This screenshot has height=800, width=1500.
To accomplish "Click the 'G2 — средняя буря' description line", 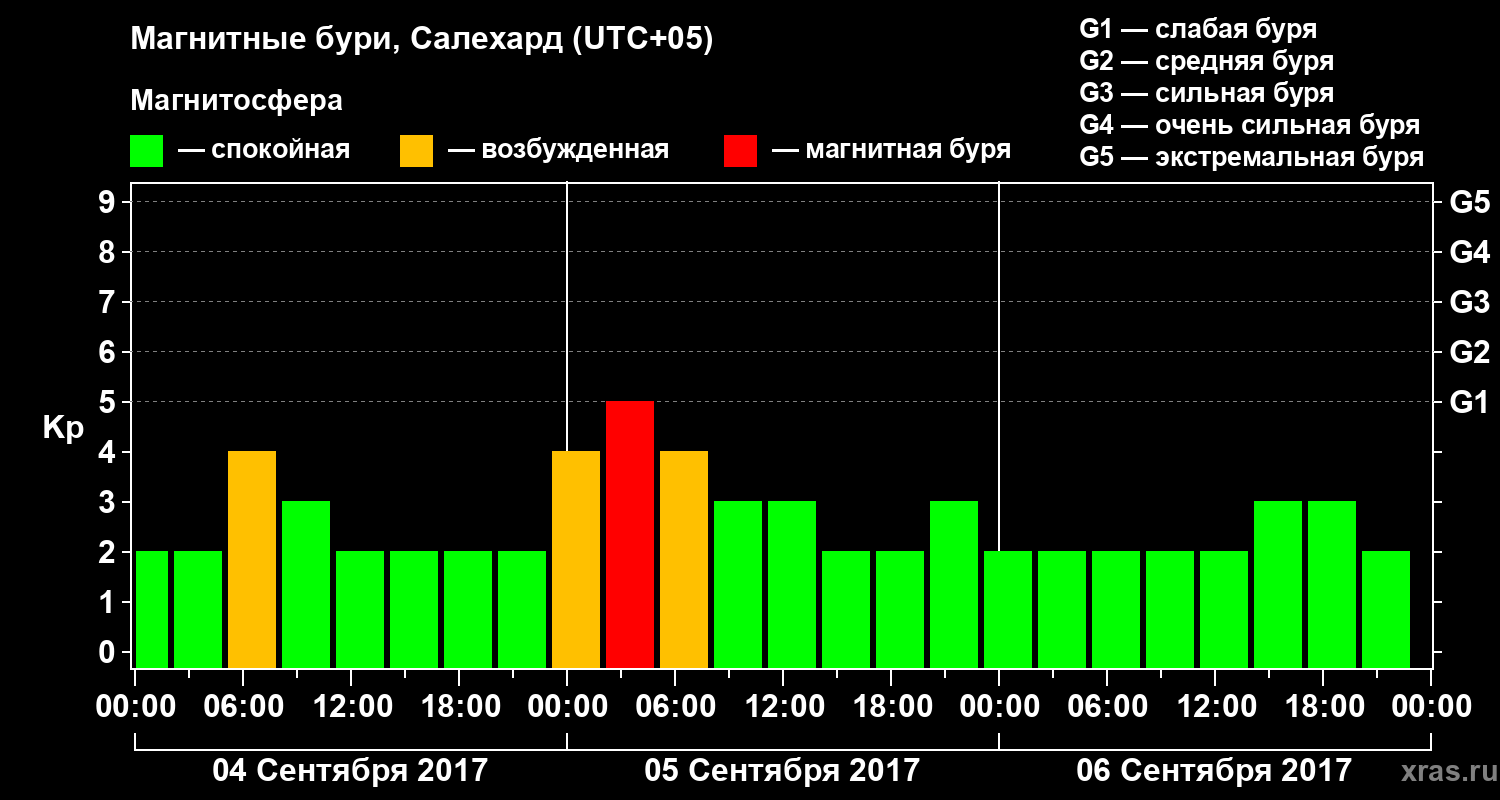I will (1206, 61).
